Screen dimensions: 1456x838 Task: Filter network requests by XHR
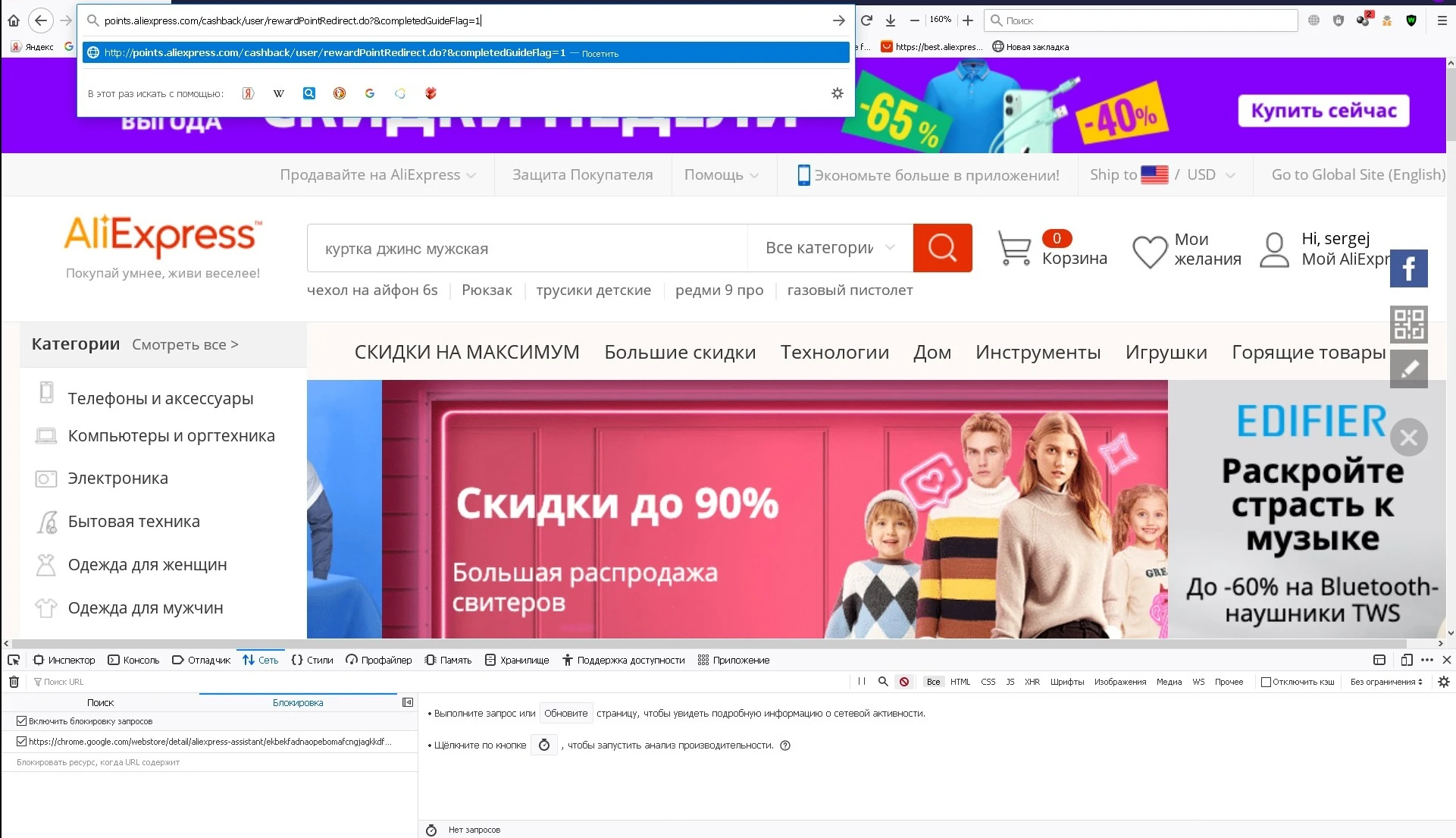pos(1032,682)
